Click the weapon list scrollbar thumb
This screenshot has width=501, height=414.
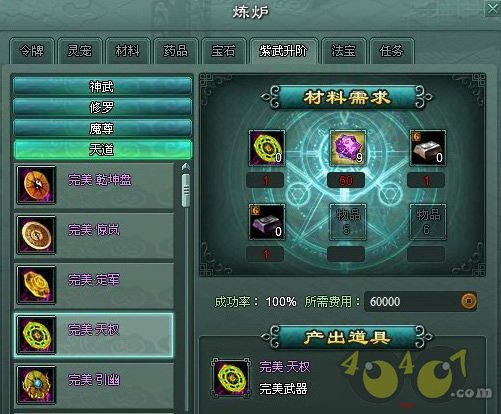click(x=186, y=190)
